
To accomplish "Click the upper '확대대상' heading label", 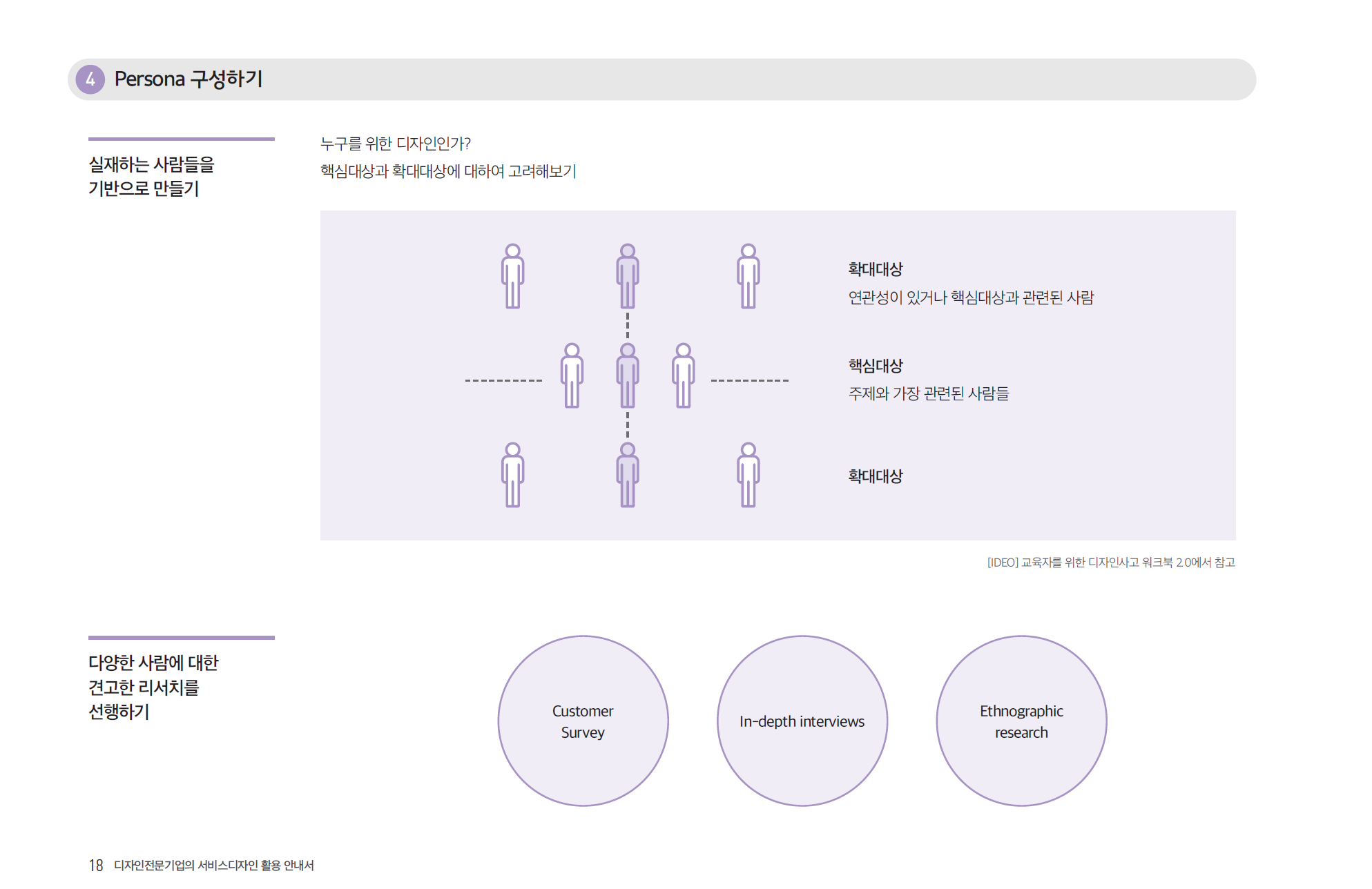I will [x=875, y=269].
